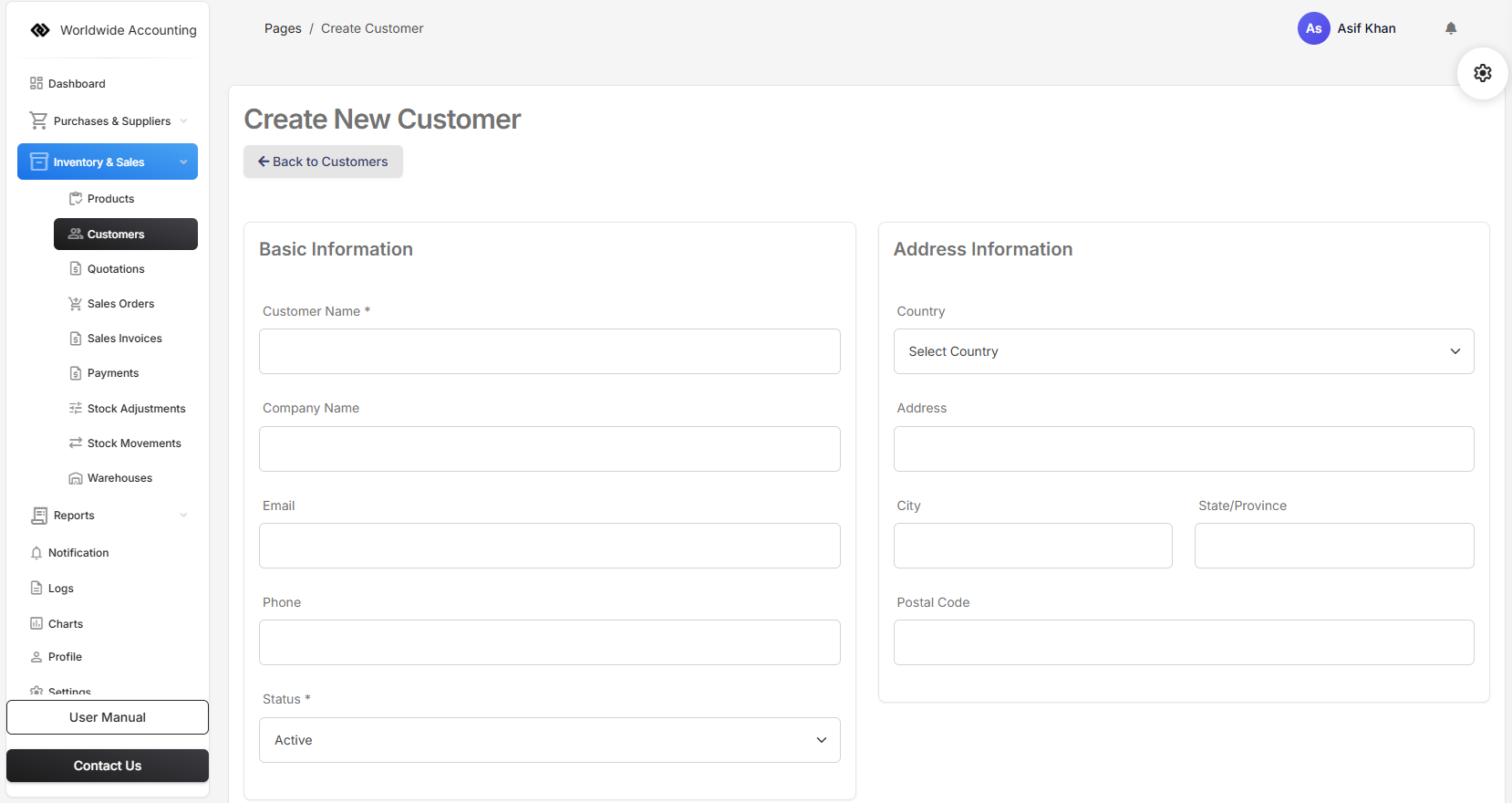Image resolution: width=1512 pixels, height=803 pixels.
Task: Click the Asif Khan avatar badge
Action: pyautogui.click(x=1313, y=28)
